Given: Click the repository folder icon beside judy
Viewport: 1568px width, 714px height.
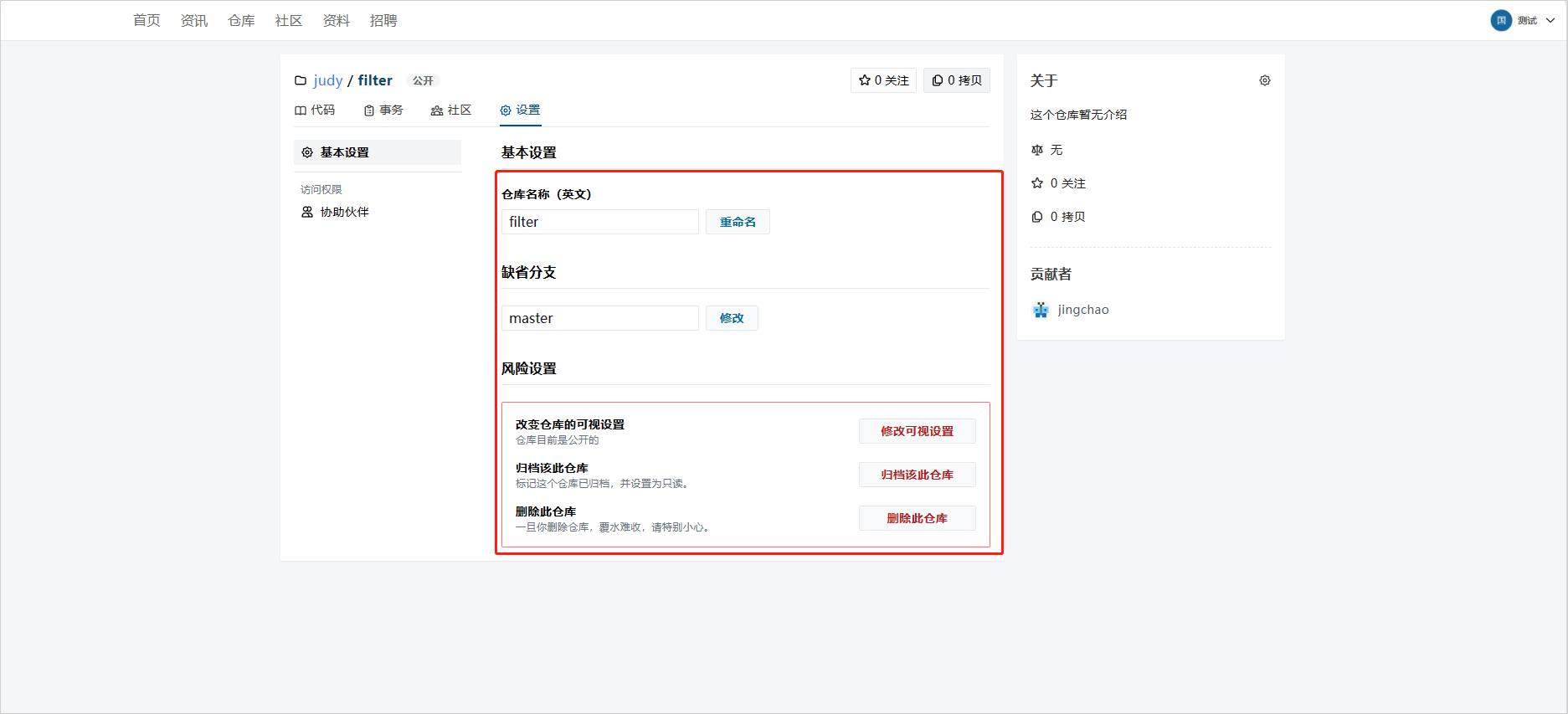Looking at the screenshot, I should pos(301,81).
